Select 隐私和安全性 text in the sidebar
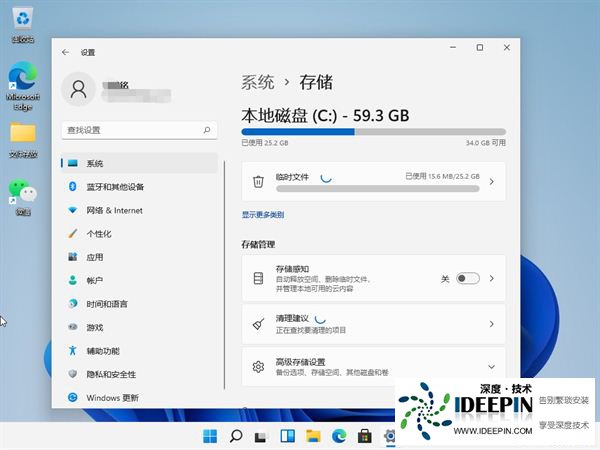The height and width of the screenshot is (450, 600). coord(111,374)
